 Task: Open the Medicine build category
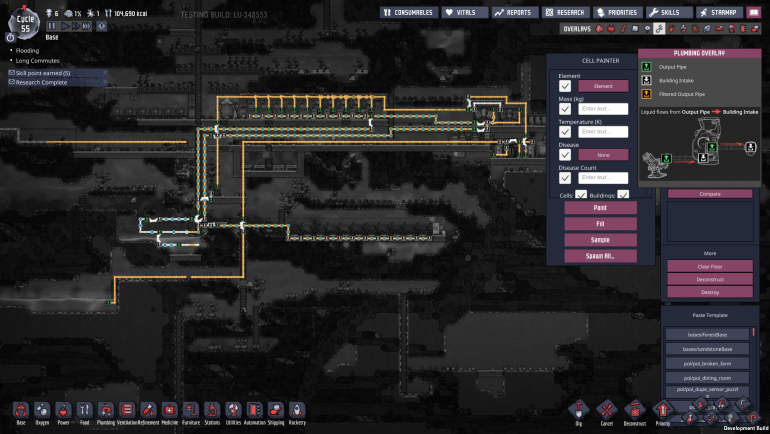[169, 410]
